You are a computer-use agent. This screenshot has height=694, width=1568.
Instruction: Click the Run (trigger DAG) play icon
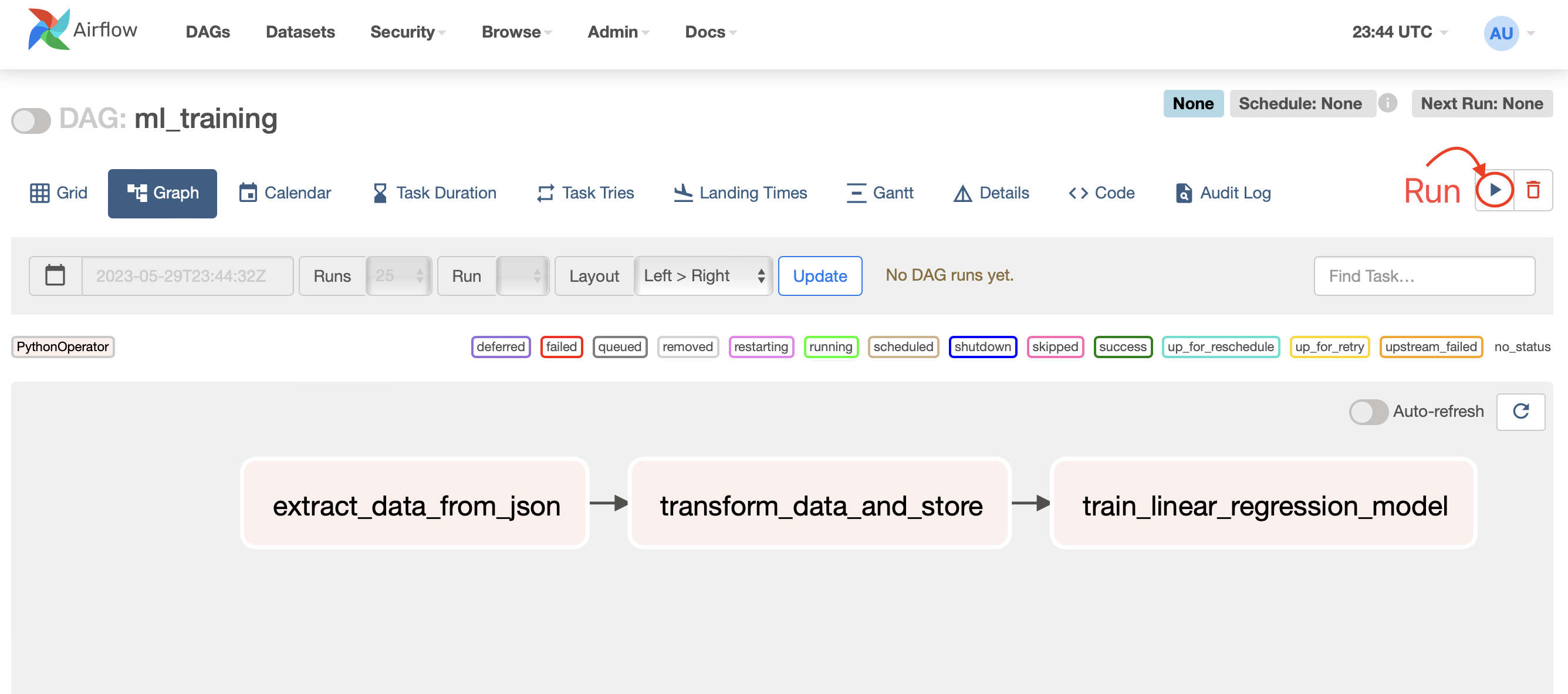click(1496, 189)
